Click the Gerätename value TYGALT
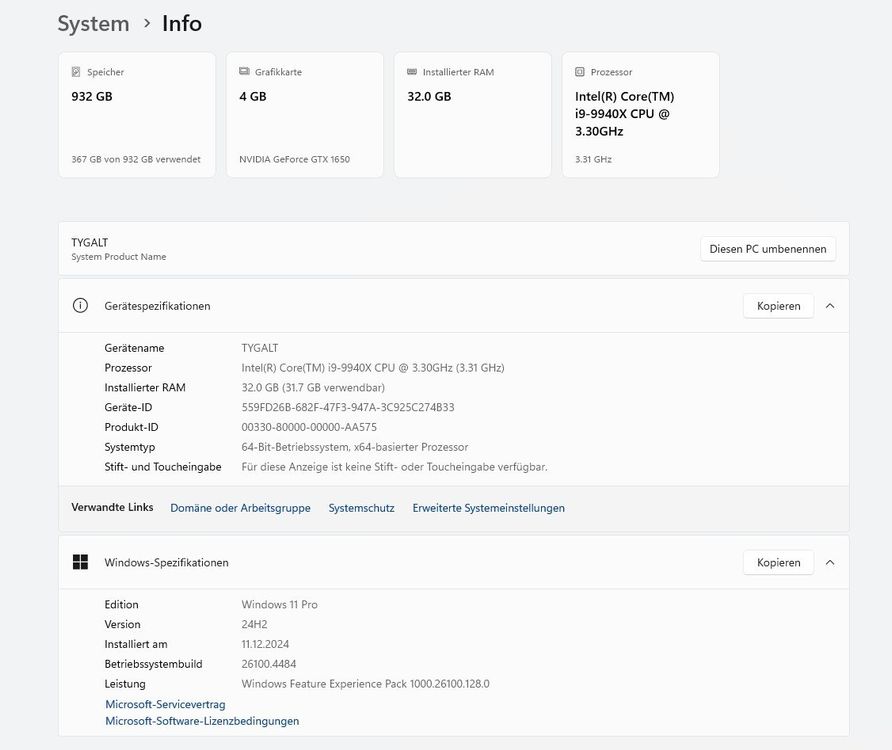 pos(259,348)
